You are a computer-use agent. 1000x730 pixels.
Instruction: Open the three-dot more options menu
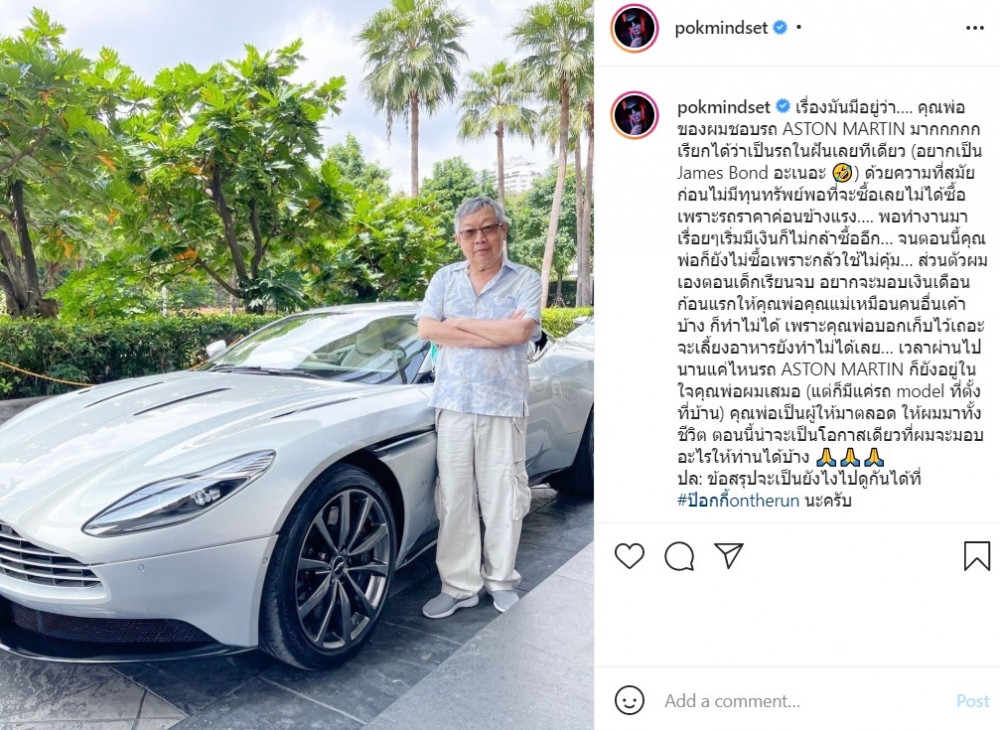(x=974, y=28)
